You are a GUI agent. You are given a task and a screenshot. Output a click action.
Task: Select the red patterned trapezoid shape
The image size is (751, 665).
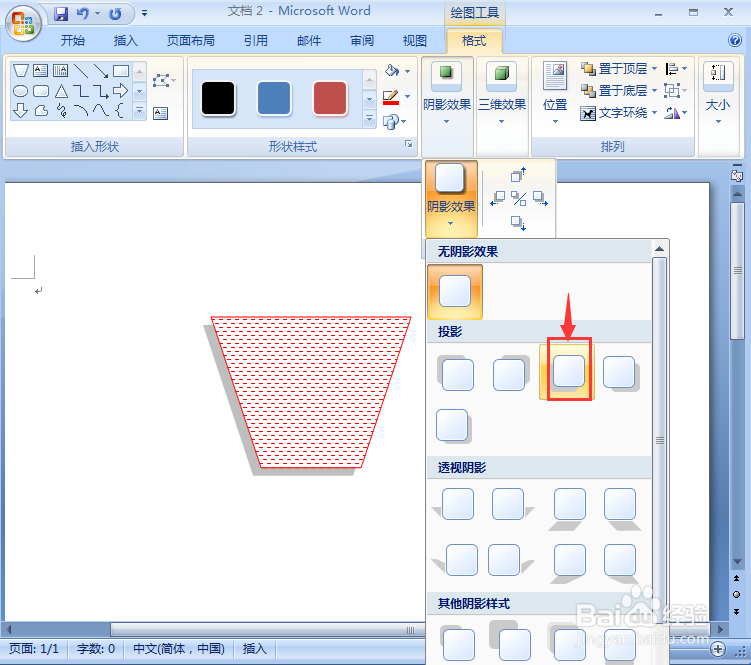pos(310,391)
